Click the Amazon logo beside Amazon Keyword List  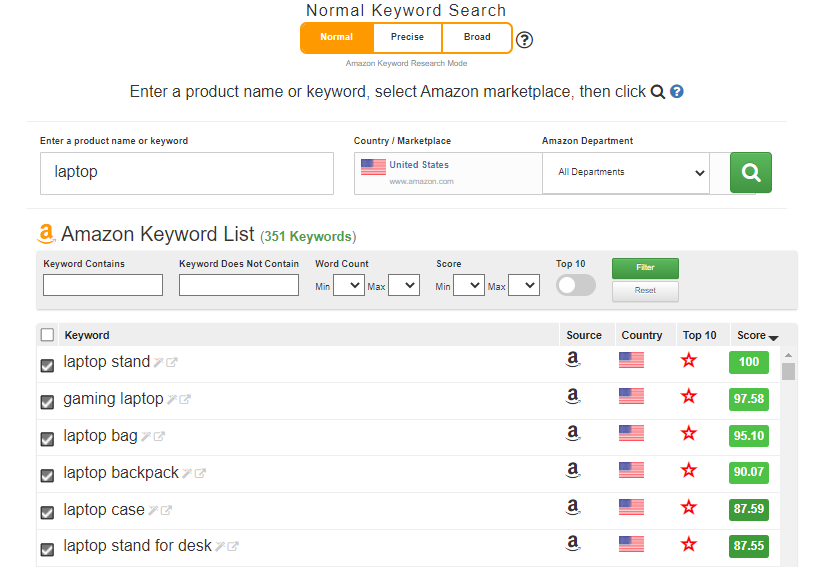46,234
